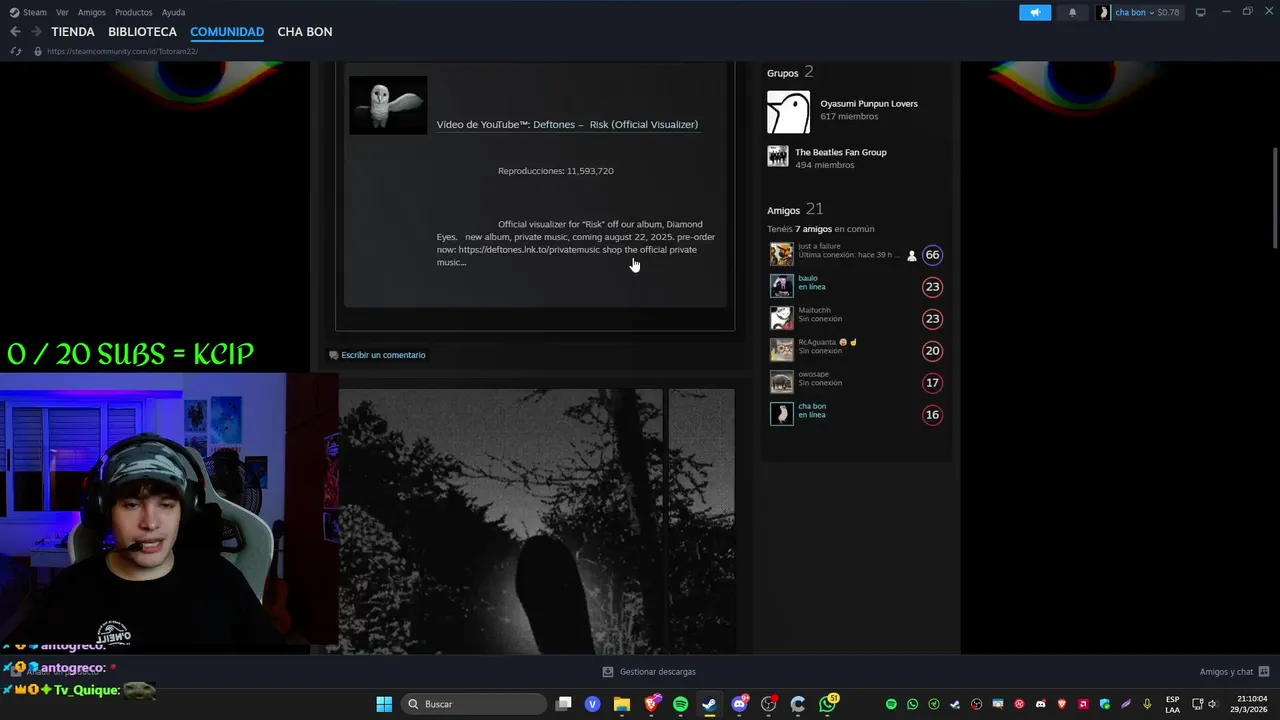This screenshot has width=1280, height=720.
Task: Open Amigos y chat panel
Action: [x=1234, y=672]
